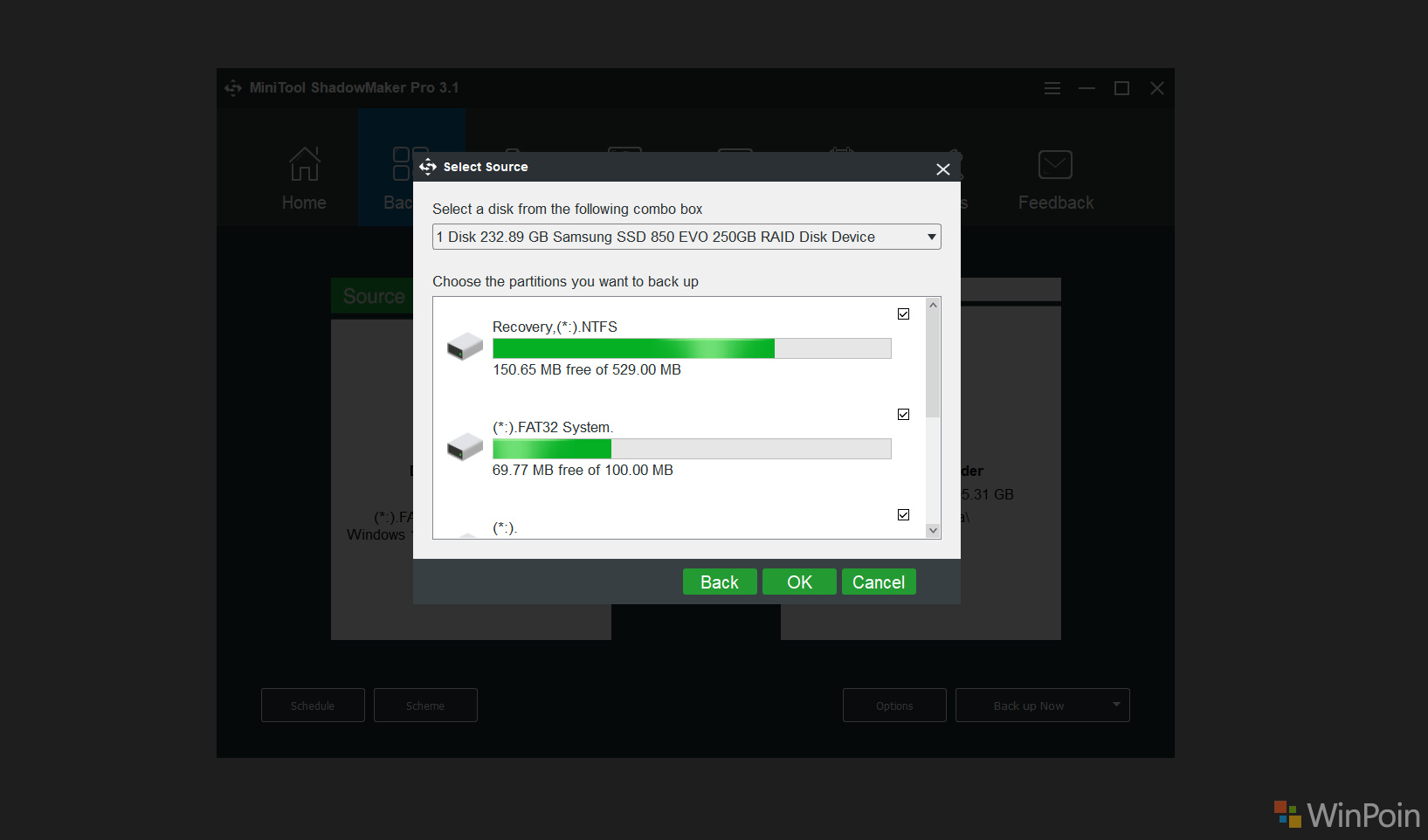
Task: Click the MiniTool ShadowMaker logo icon
Action: [x=233, y=88]
